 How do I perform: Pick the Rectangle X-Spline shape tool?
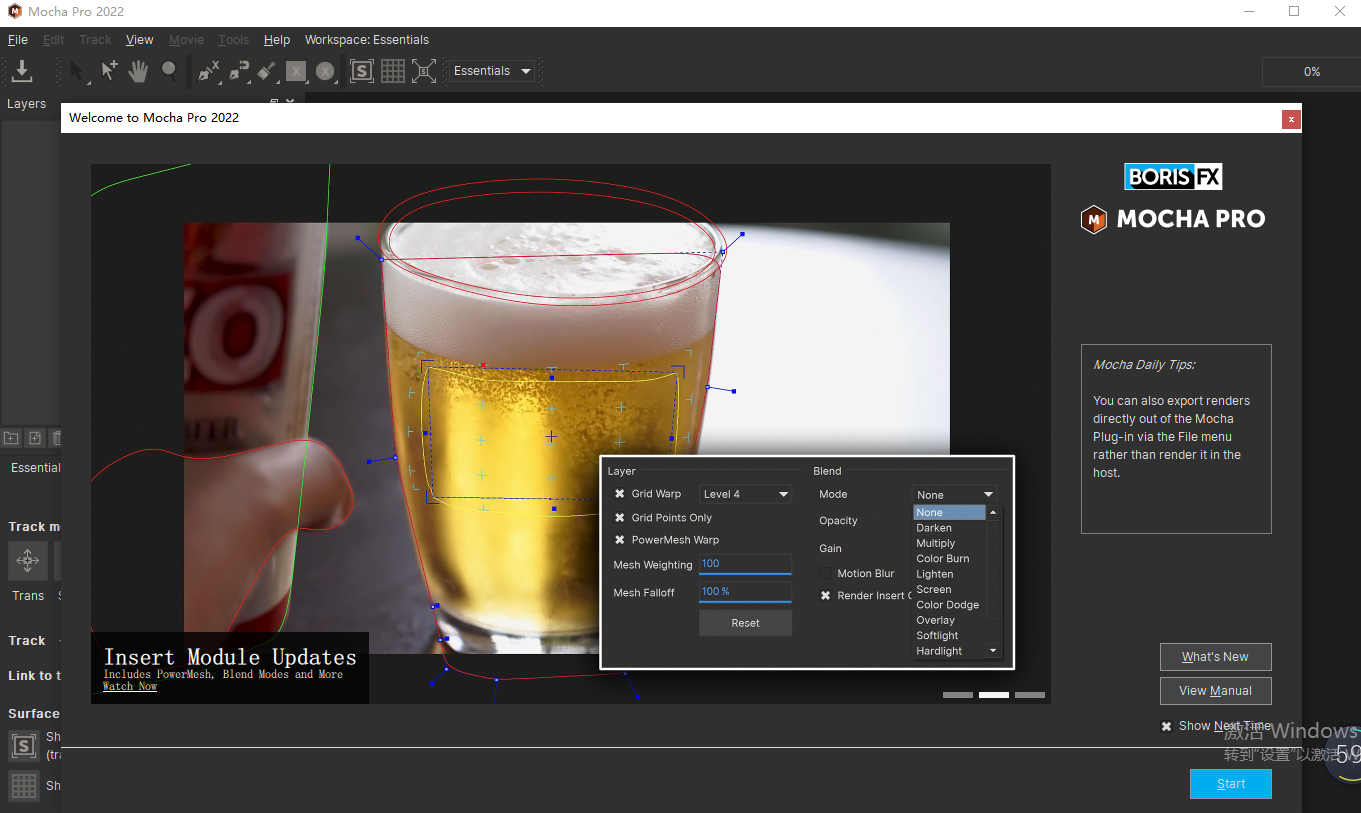(x=295, y=71)
